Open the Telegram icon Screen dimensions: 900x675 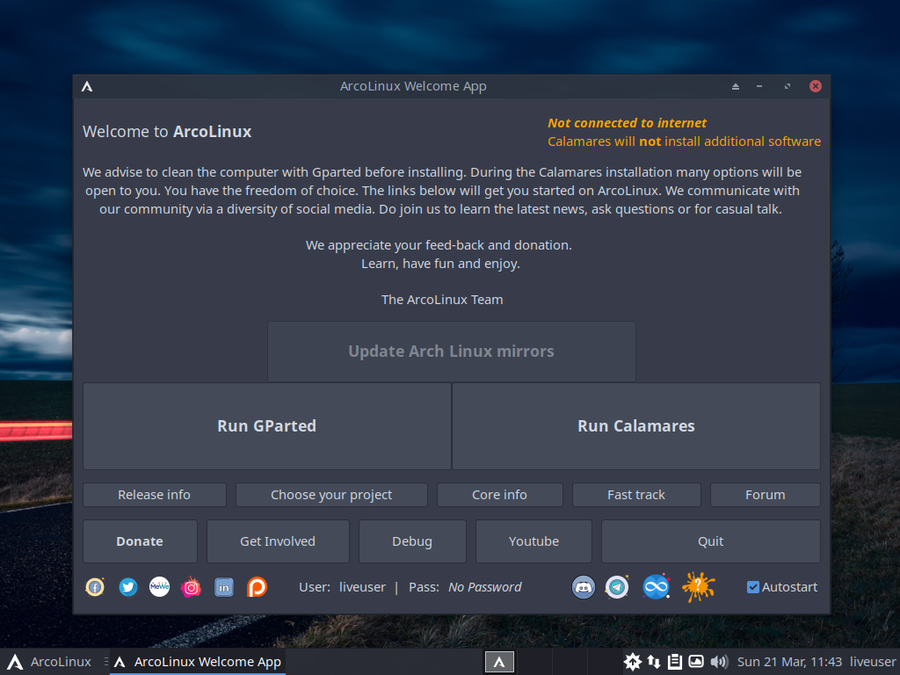(617, 587)
